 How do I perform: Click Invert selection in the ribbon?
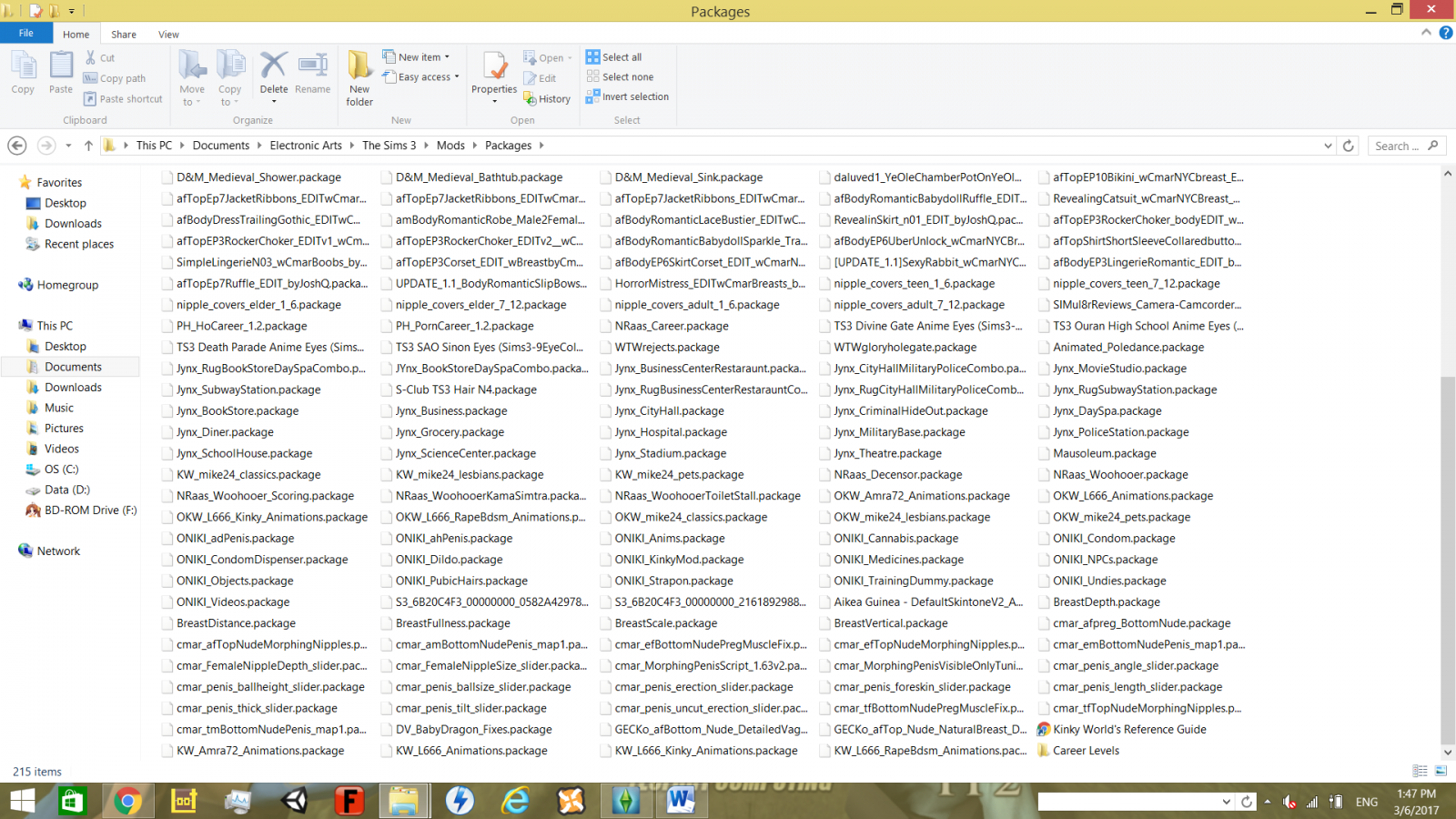628,96
